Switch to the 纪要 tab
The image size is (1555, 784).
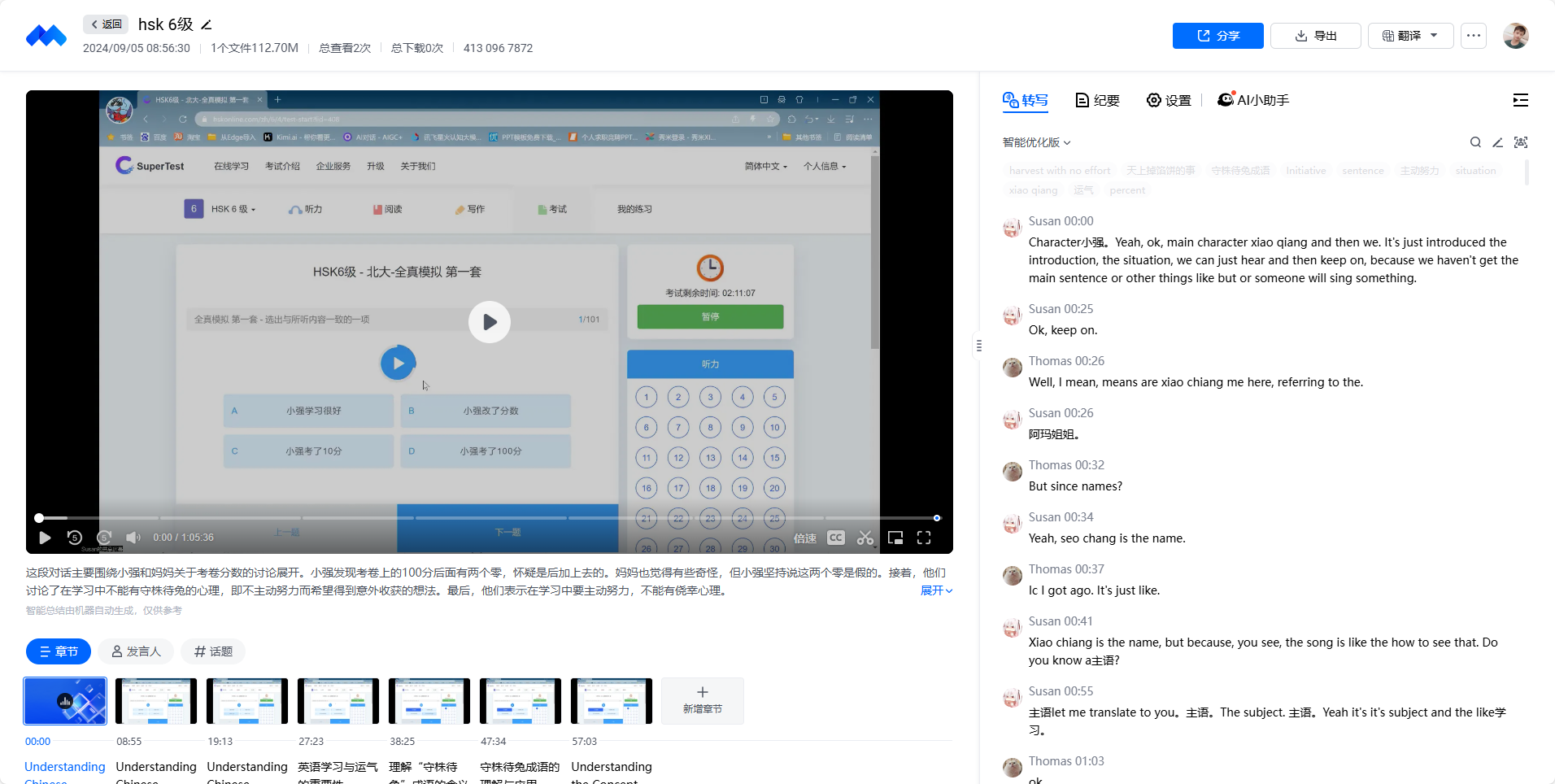[1096, 100]
